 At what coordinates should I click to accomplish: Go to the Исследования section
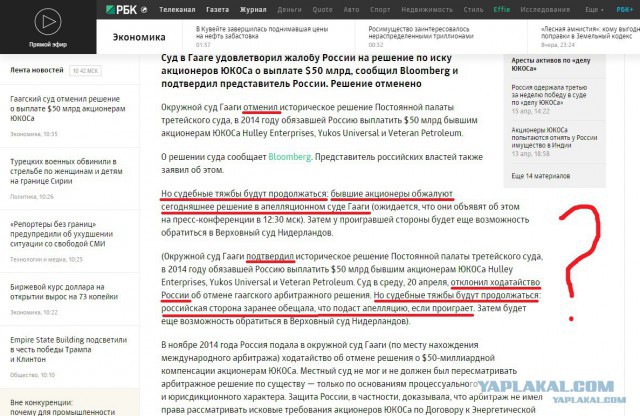tap(545, 9)
